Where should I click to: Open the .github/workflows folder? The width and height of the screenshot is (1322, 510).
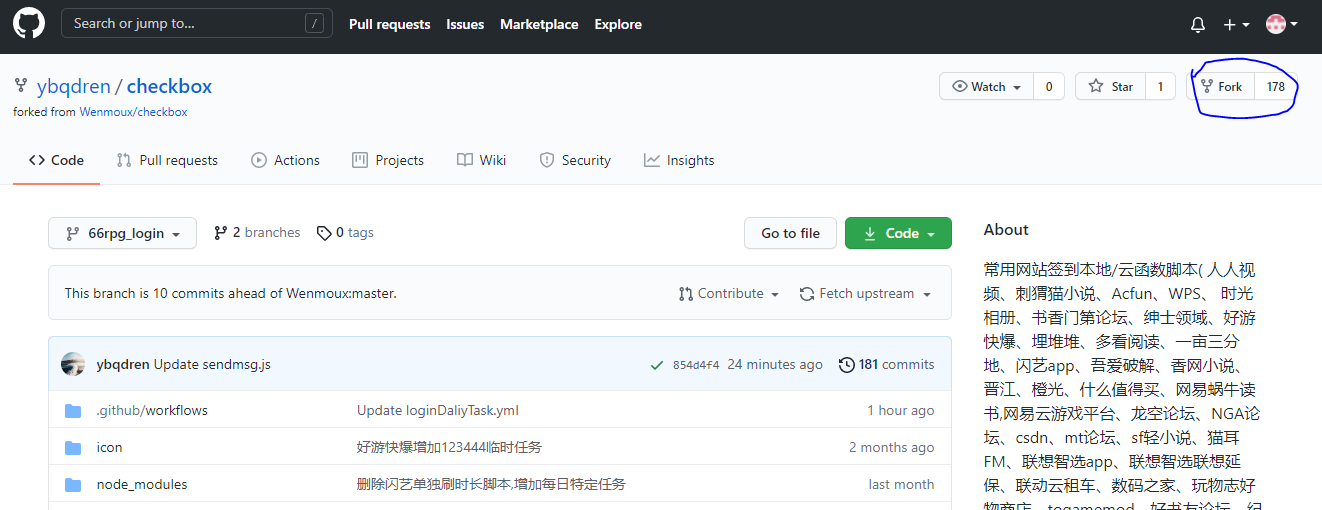click(152, 410)
